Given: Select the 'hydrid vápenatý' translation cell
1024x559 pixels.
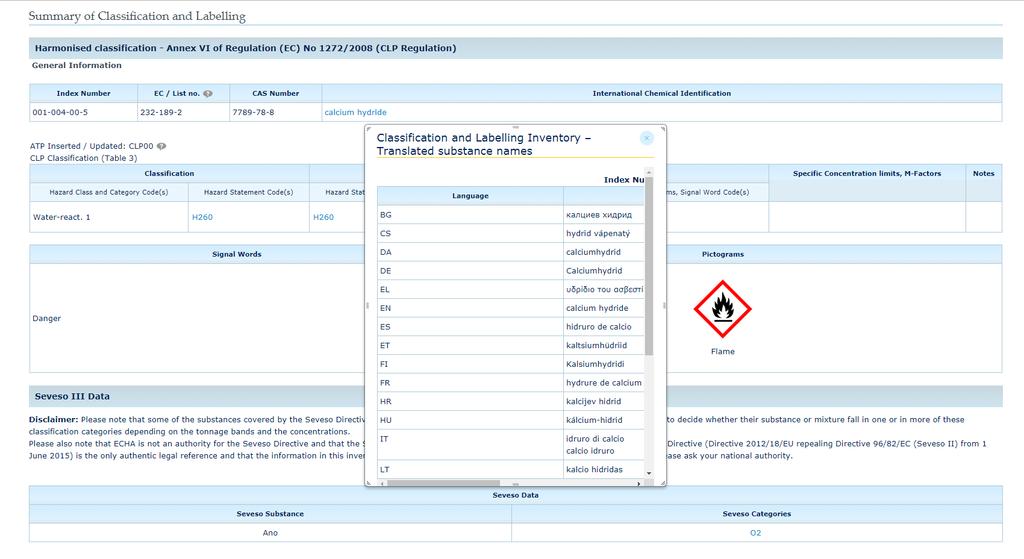Looking at the screenshot, I should point(603,233).
